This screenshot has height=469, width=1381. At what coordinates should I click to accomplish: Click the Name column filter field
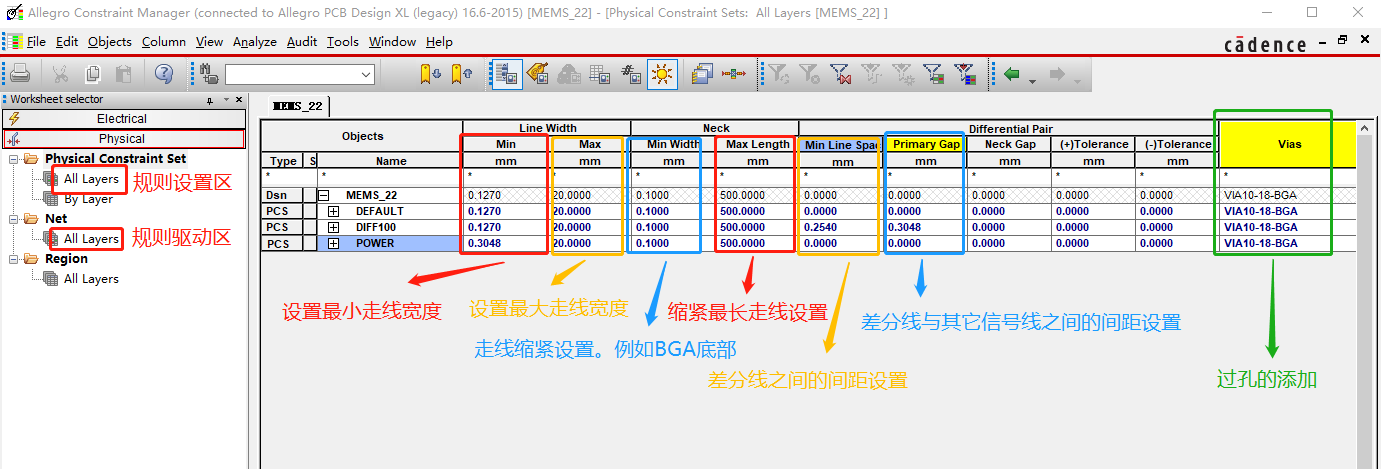(390, 177)
